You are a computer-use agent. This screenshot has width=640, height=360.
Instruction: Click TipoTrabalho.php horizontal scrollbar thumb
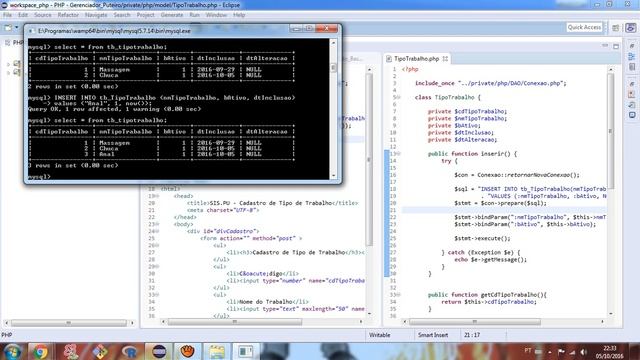[x=475, y=322]
